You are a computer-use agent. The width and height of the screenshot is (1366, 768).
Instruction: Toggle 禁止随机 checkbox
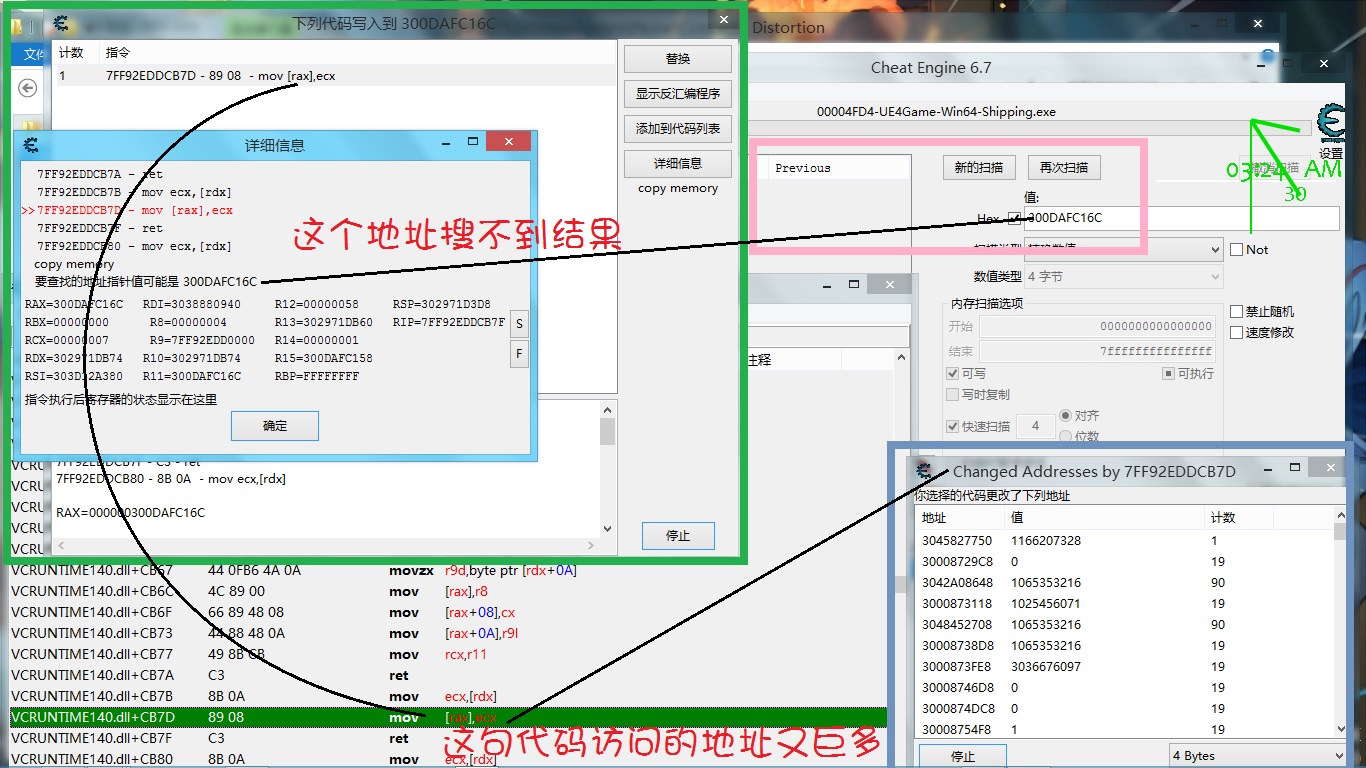[x=1237, y=312]
